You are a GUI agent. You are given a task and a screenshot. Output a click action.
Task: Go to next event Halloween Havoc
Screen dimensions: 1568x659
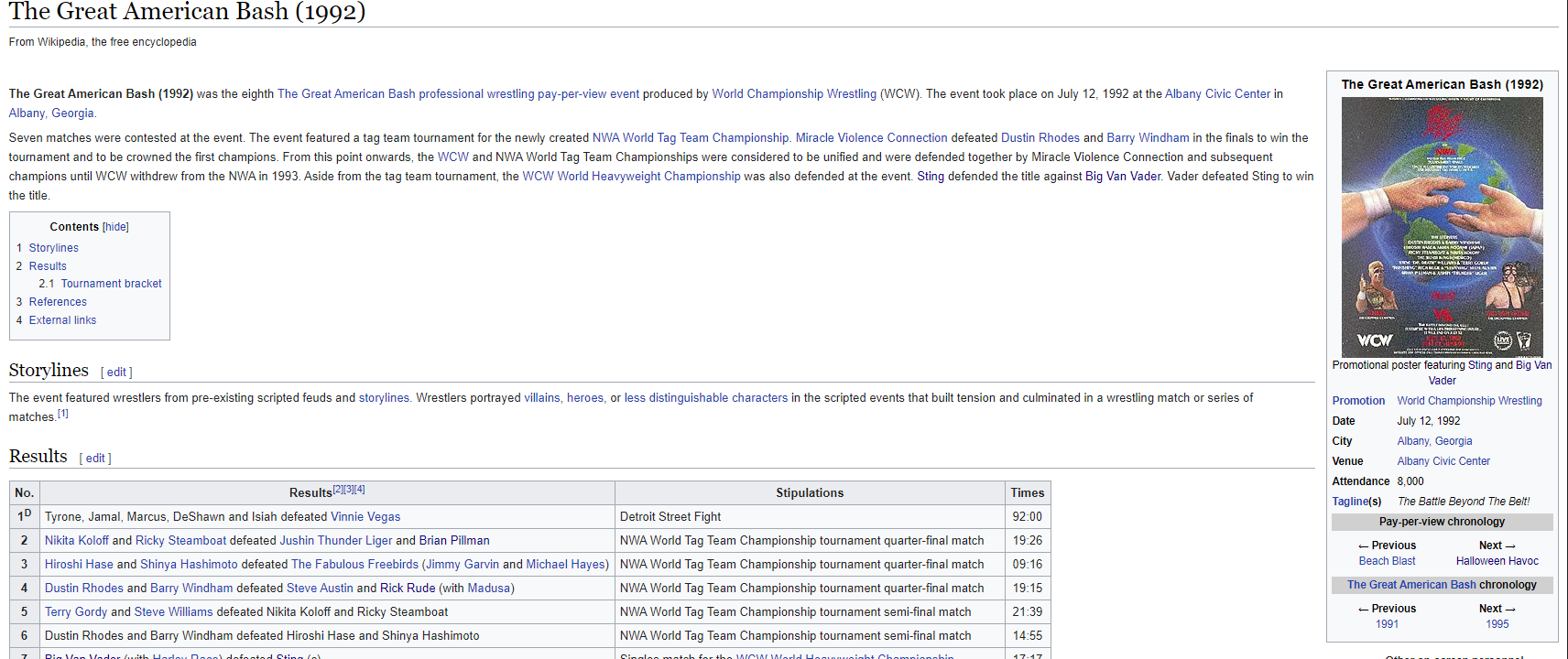click(1497, 561)
